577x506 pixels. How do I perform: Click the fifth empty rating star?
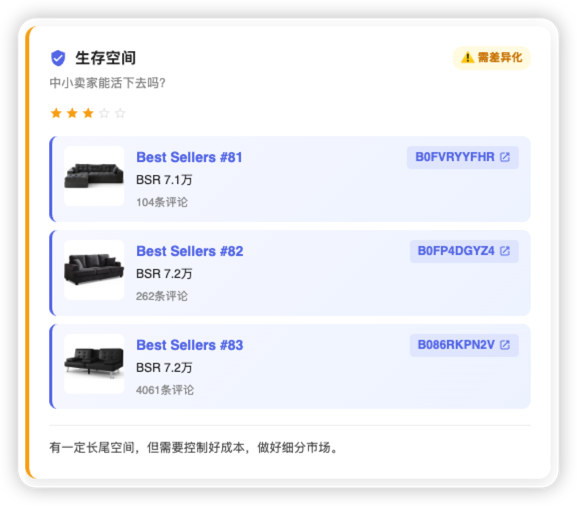pos(120,113)
